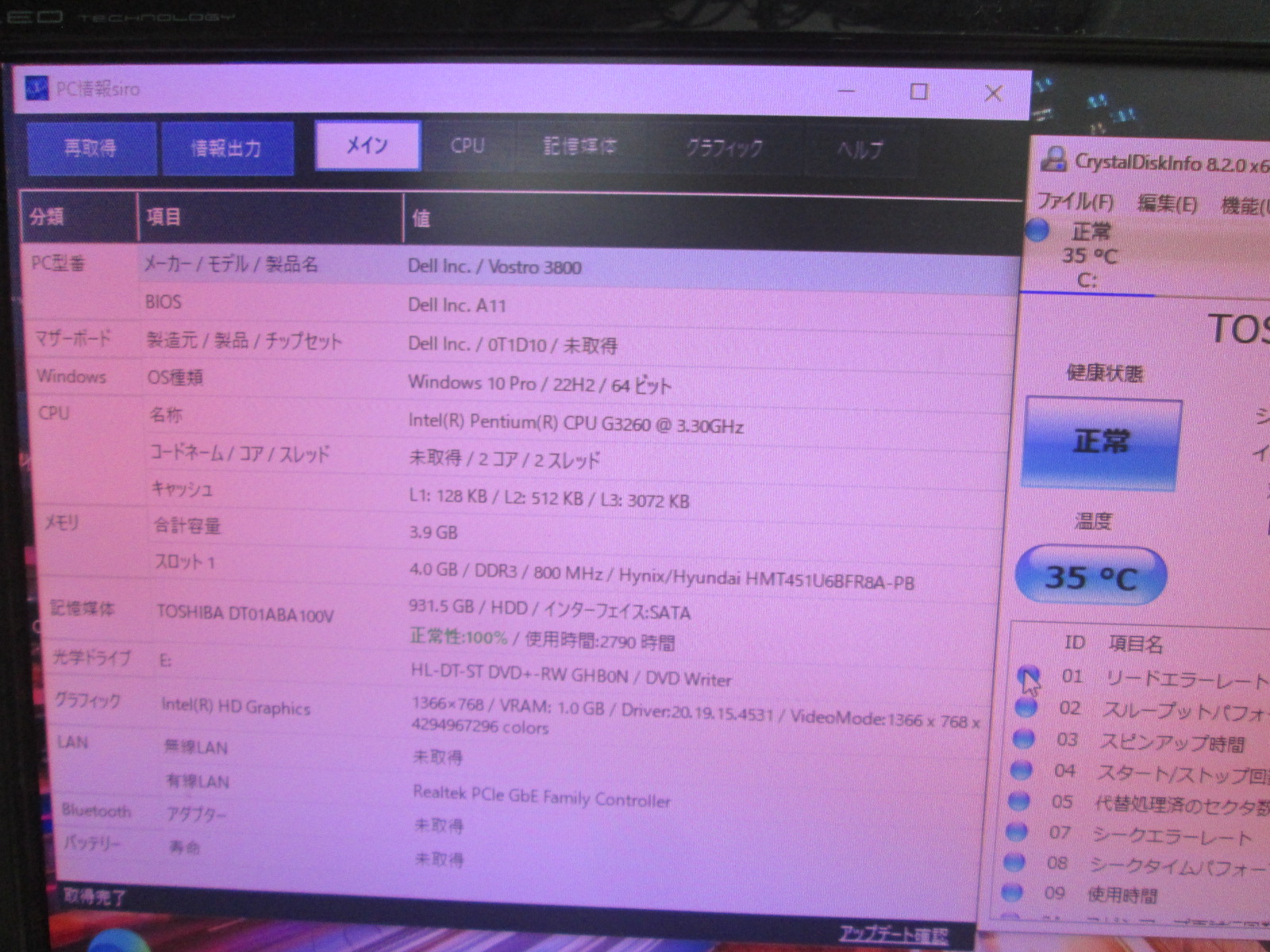Select the '3.9 GB' total memory value

click(x=433, y=532)
